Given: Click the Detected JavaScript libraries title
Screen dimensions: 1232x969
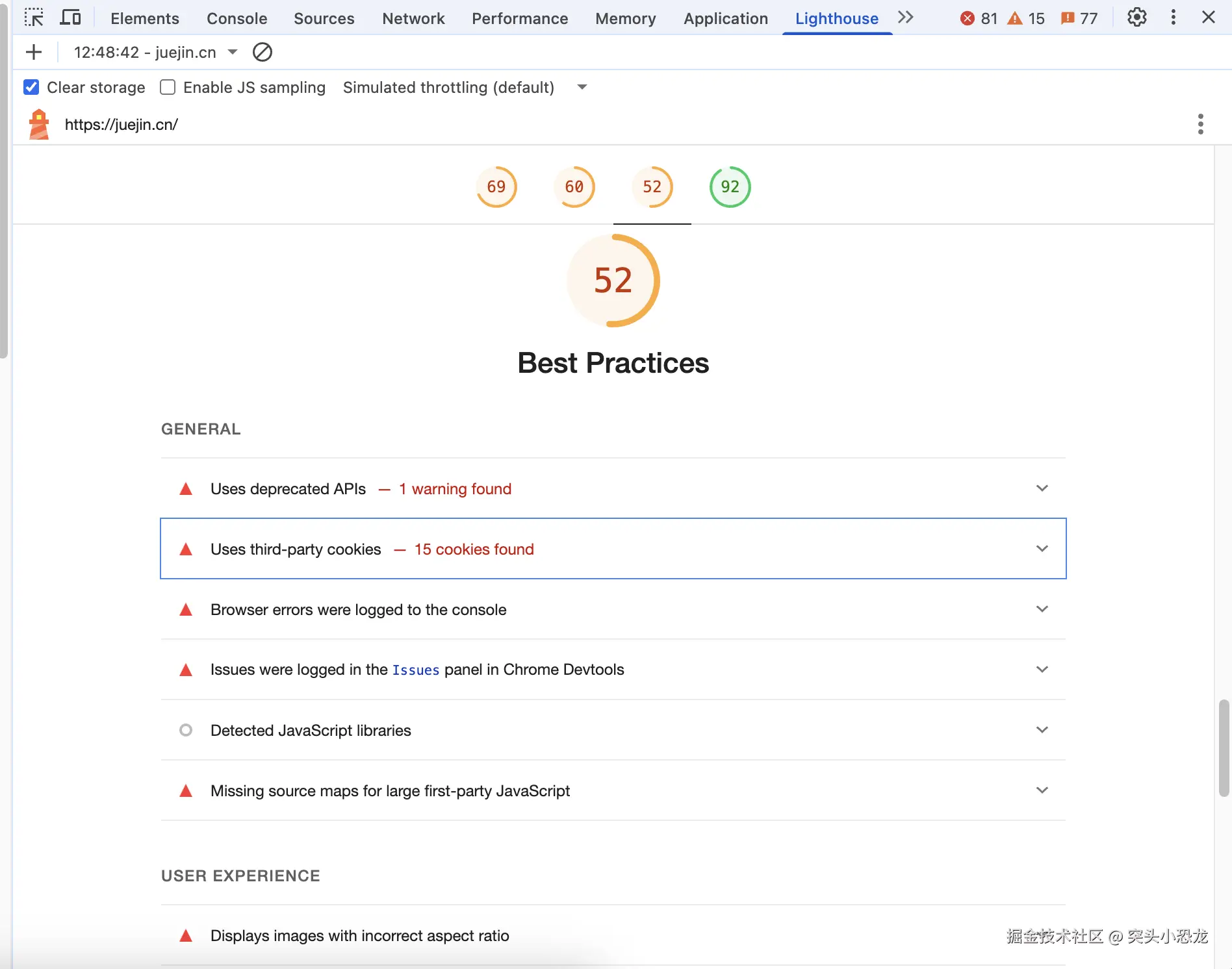Looking at the screenshot, I should [x=311, y=730].
